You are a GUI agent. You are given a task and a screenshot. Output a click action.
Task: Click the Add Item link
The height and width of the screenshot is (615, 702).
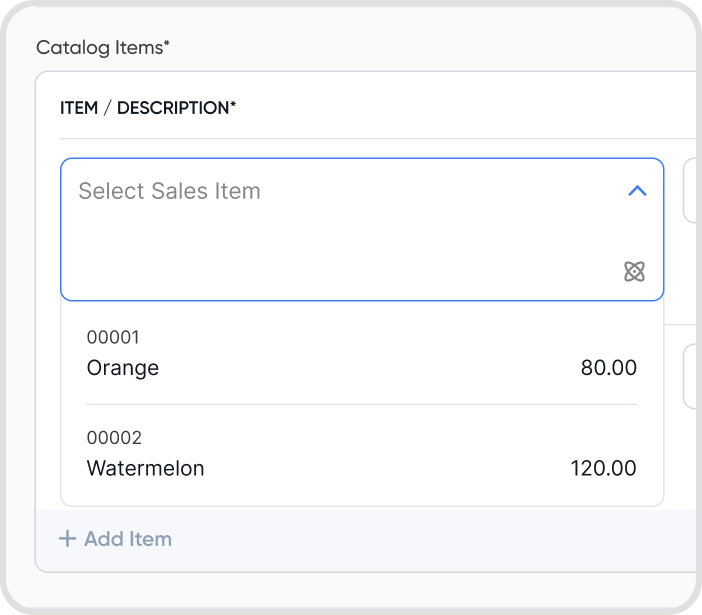coord(116,538)
